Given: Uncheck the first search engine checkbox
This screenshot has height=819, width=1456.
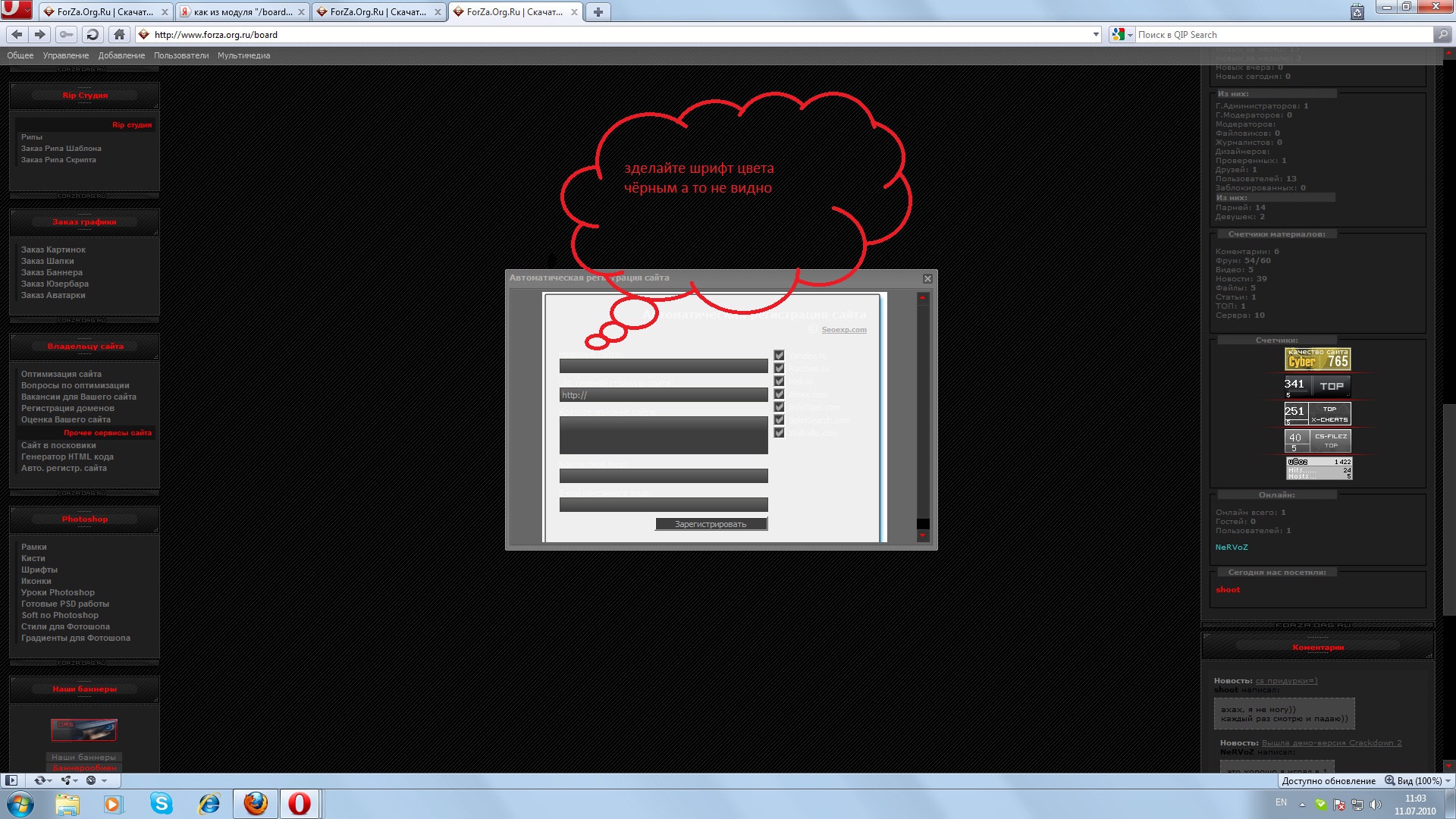Looking at the screenshot, I should (779, 355).
